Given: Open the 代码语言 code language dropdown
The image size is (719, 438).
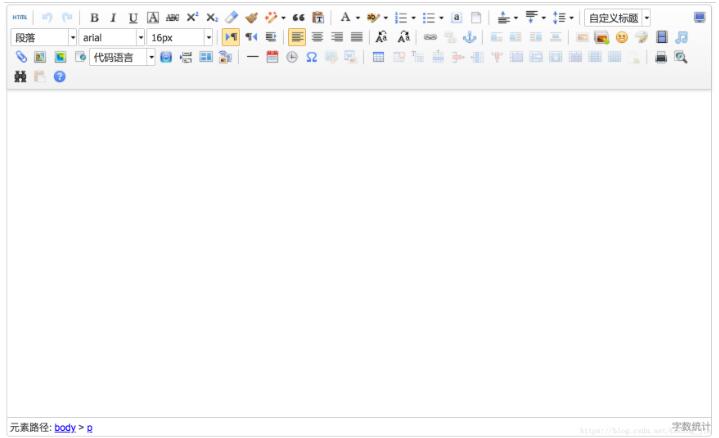Looking at the screenshot, I should 122,57.
